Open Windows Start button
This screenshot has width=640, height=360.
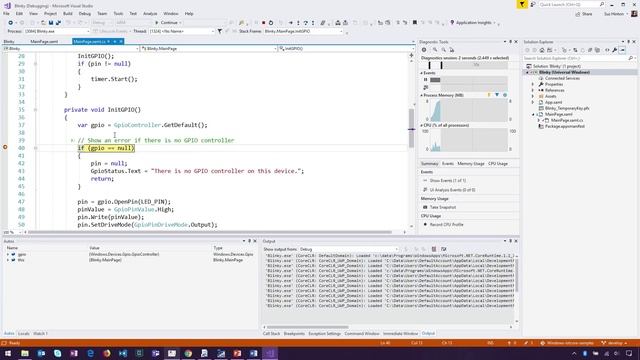pyautogui.click(x=8, y=353)
